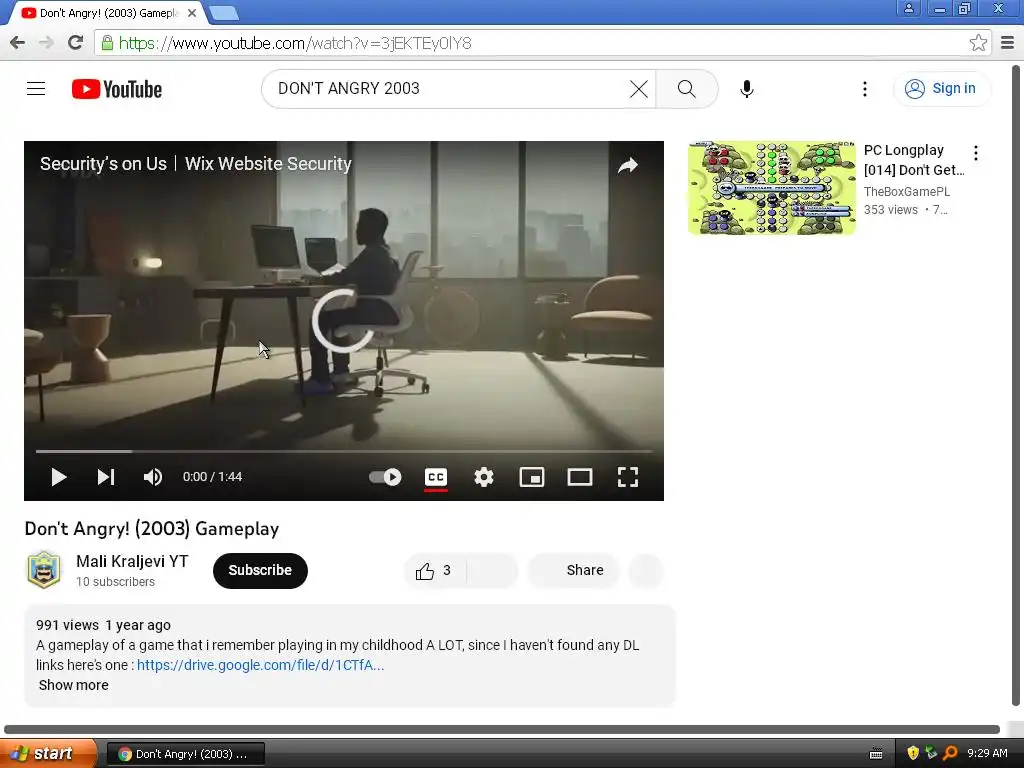The height and width of the screenshot is (768, 1024).
Task: Open video settings gear
Action: 484,477
